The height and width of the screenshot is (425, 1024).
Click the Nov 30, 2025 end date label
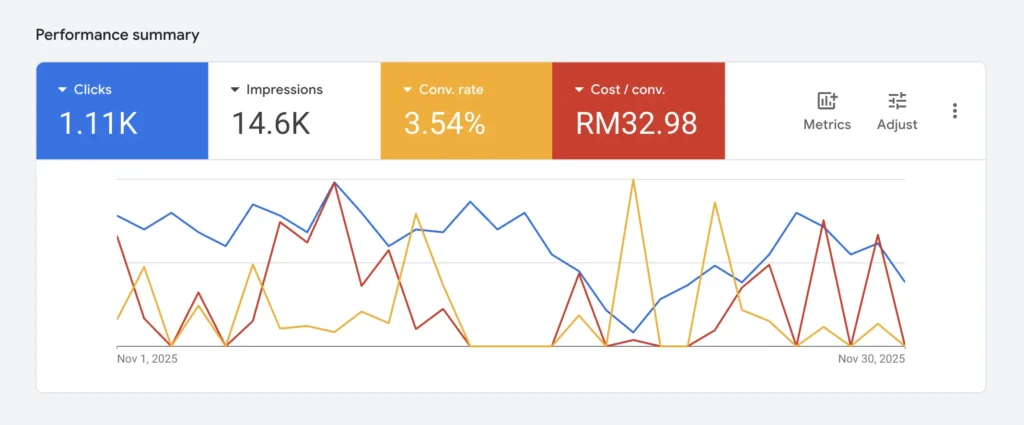pyautogui.click(x=871, y=358)
